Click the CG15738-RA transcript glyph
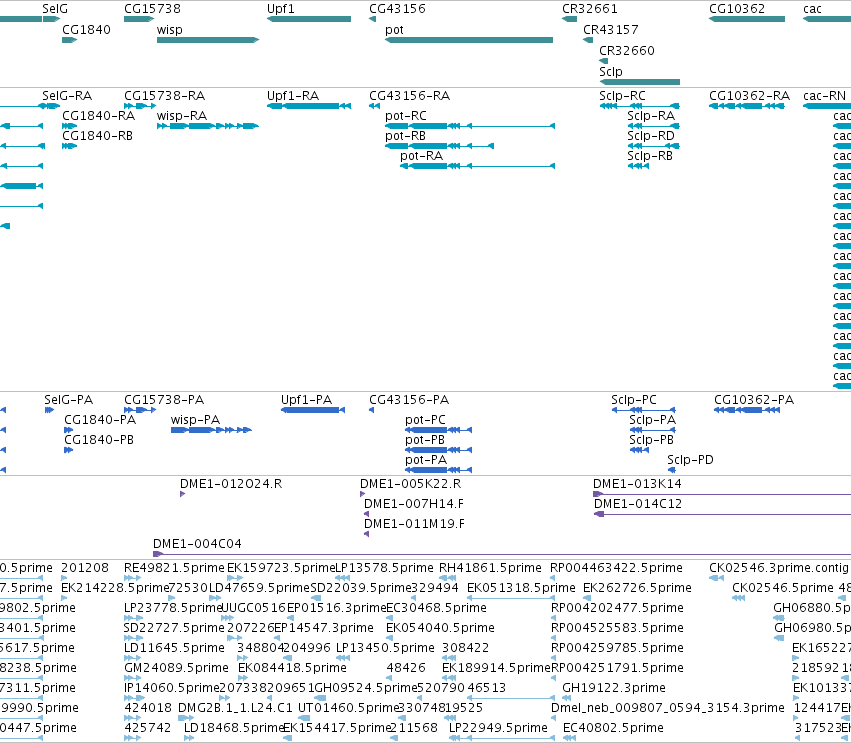 pyautogui.click(x=140, y=106)
